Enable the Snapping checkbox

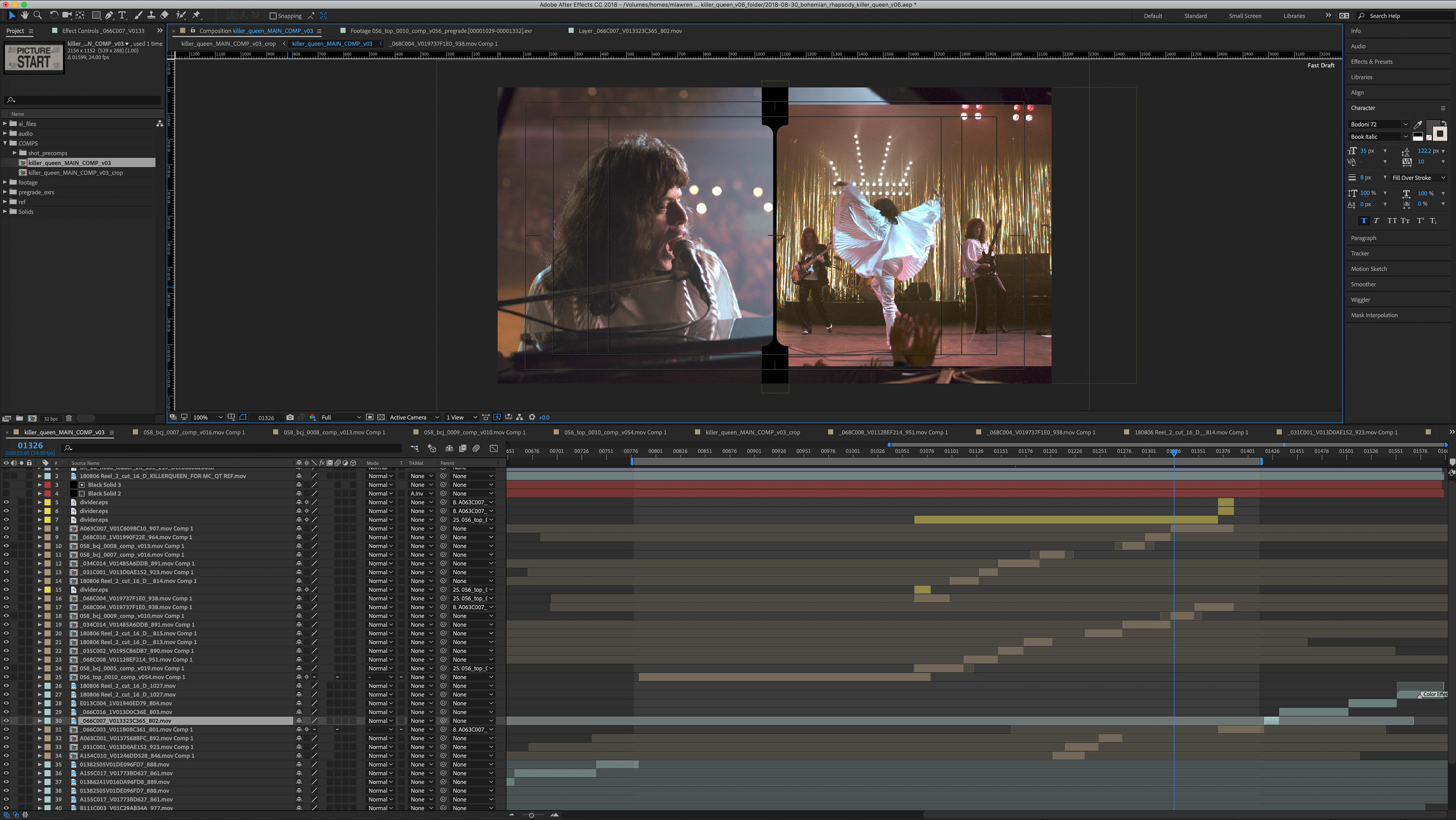pyautogui.click(x=273, y=16)
